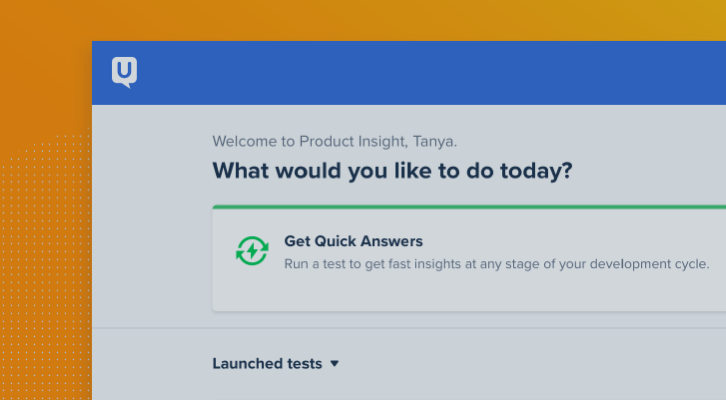Viewport: 726px width, 400px height.
Task: Click 'What would you like to do today?' heading
Action: coord(392,171)
